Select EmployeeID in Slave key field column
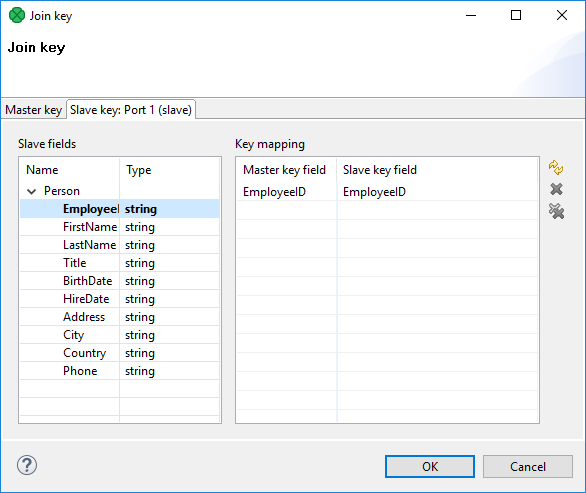Viewport: 586px width, 493px height. (x=374, y=192)
